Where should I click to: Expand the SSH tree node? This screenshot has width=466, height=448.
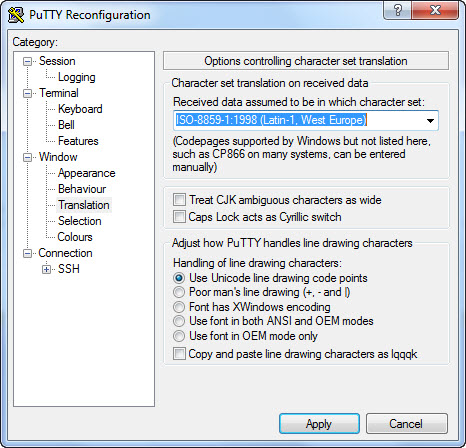click(47, 269)
